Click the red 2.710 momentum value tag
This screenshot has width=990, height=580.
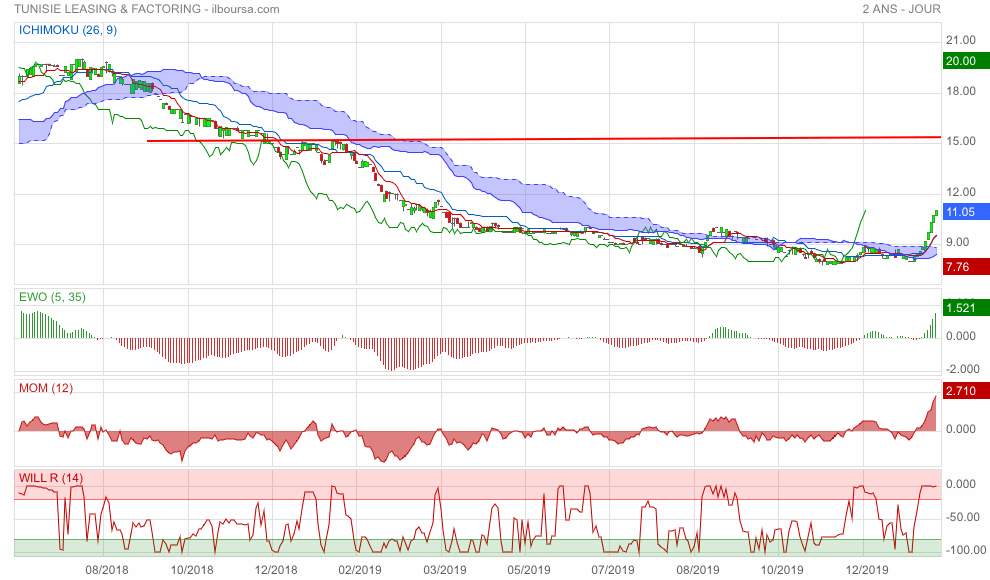(966, 391)
